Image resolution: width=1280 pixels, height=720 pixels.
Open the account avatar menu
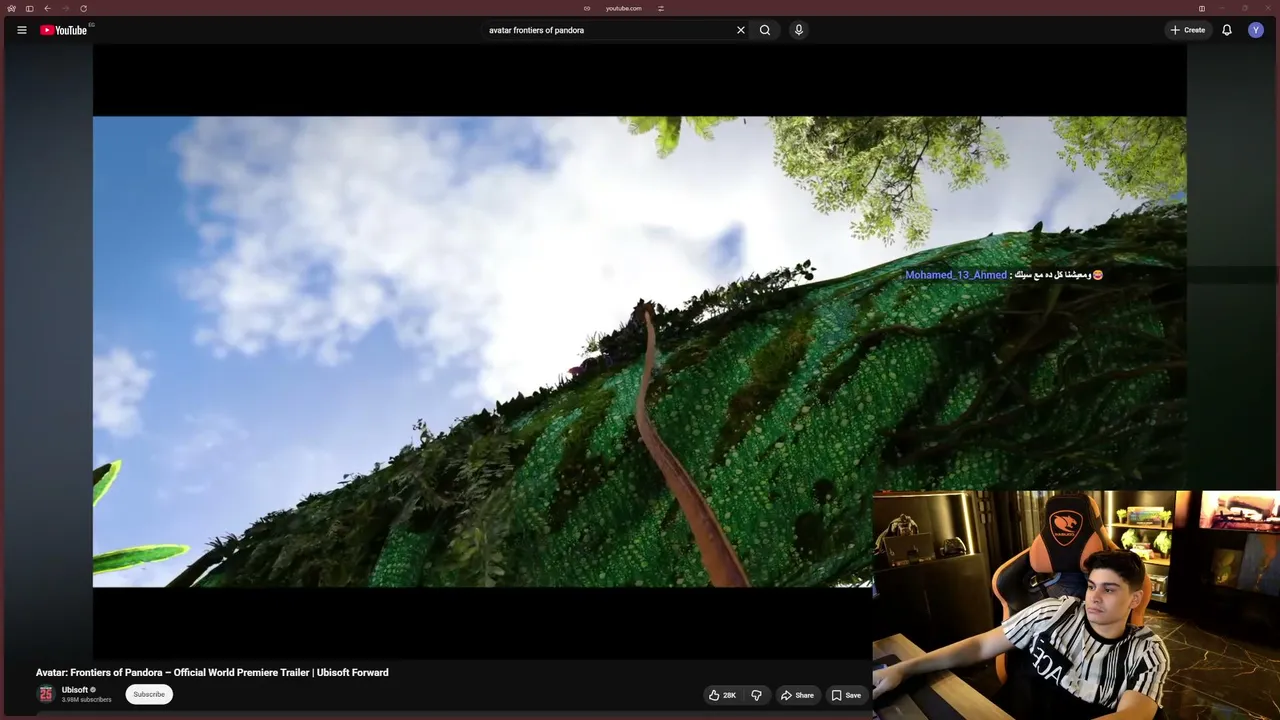1256,30
